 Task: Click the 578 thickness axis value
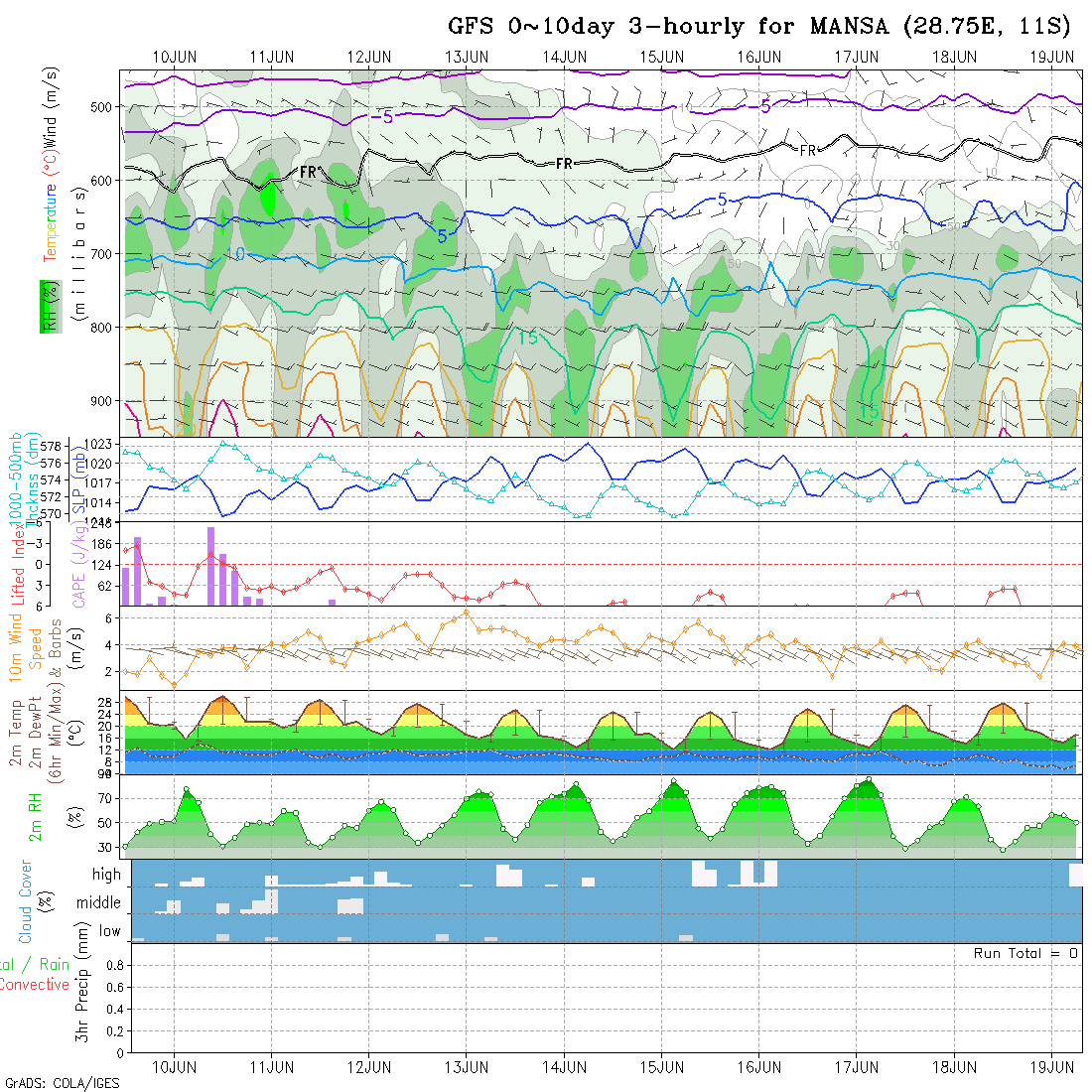(51, 447)
